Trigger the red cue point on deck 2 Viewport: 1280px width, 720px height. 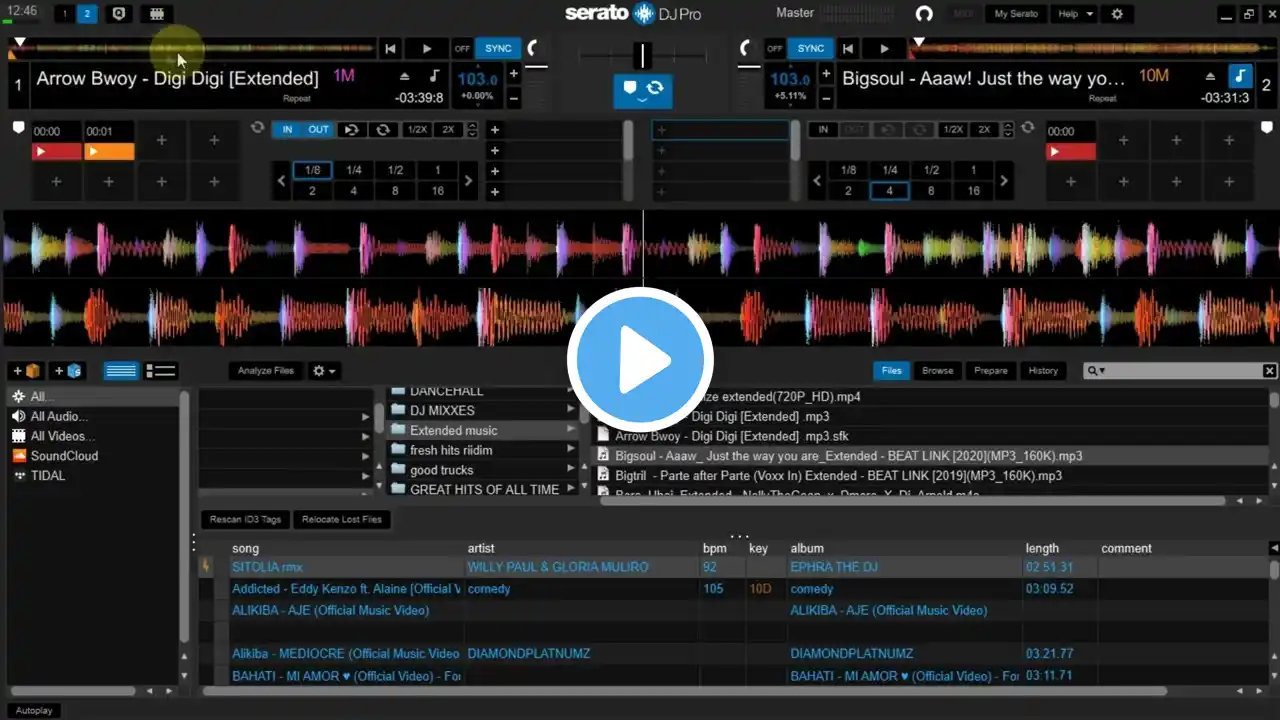tap(1071, 151)
